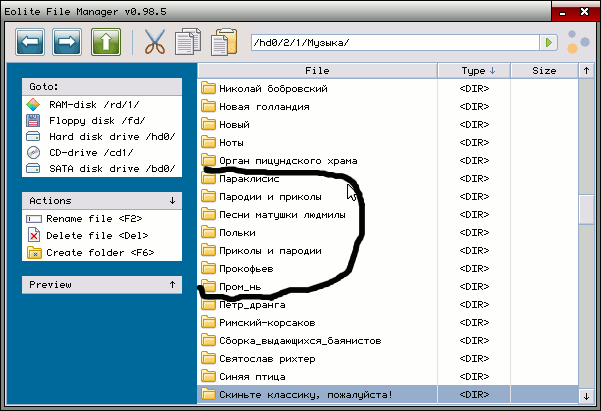Click the Cut scissors icon
The height and width of the screenshot is (411, 601).
point(154,42)
